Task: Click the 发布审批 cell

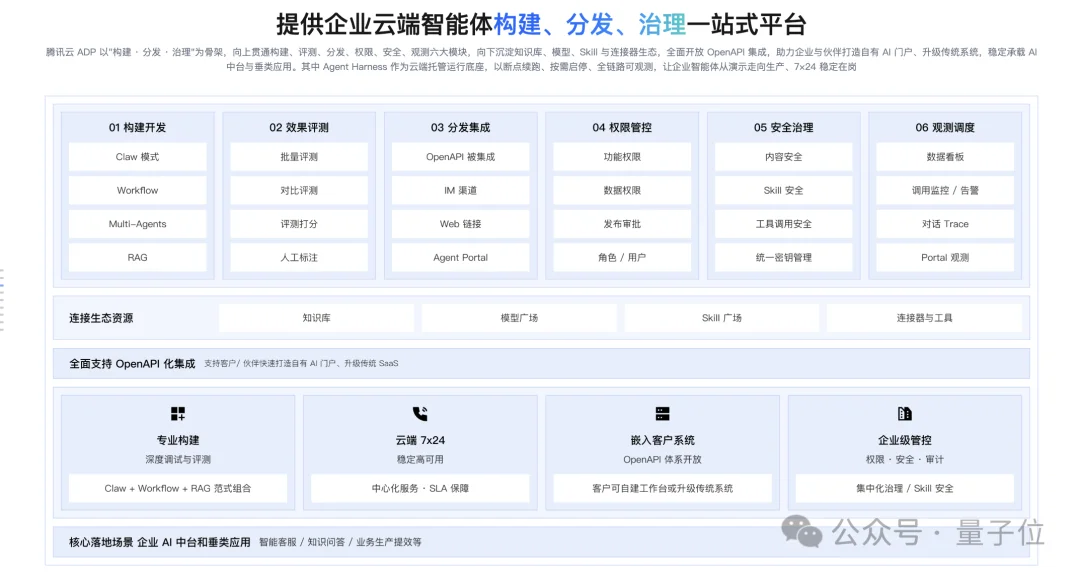Action: [622, 224]
